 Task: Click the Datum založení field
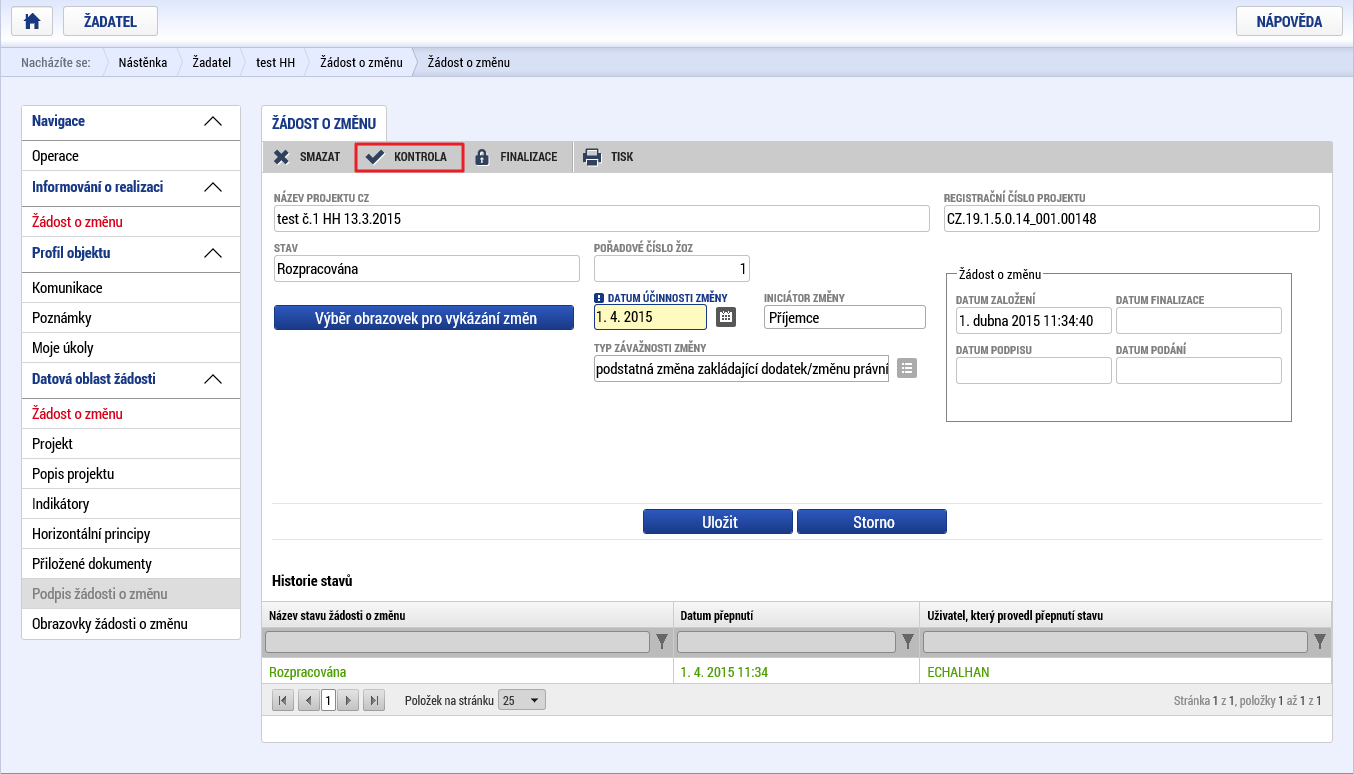pos(1034,321)
